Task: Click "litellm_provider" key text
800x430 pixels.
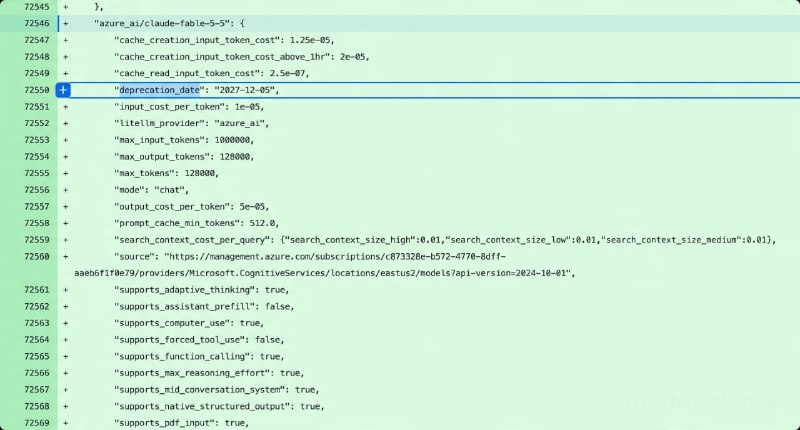Action: pos(162,123)
